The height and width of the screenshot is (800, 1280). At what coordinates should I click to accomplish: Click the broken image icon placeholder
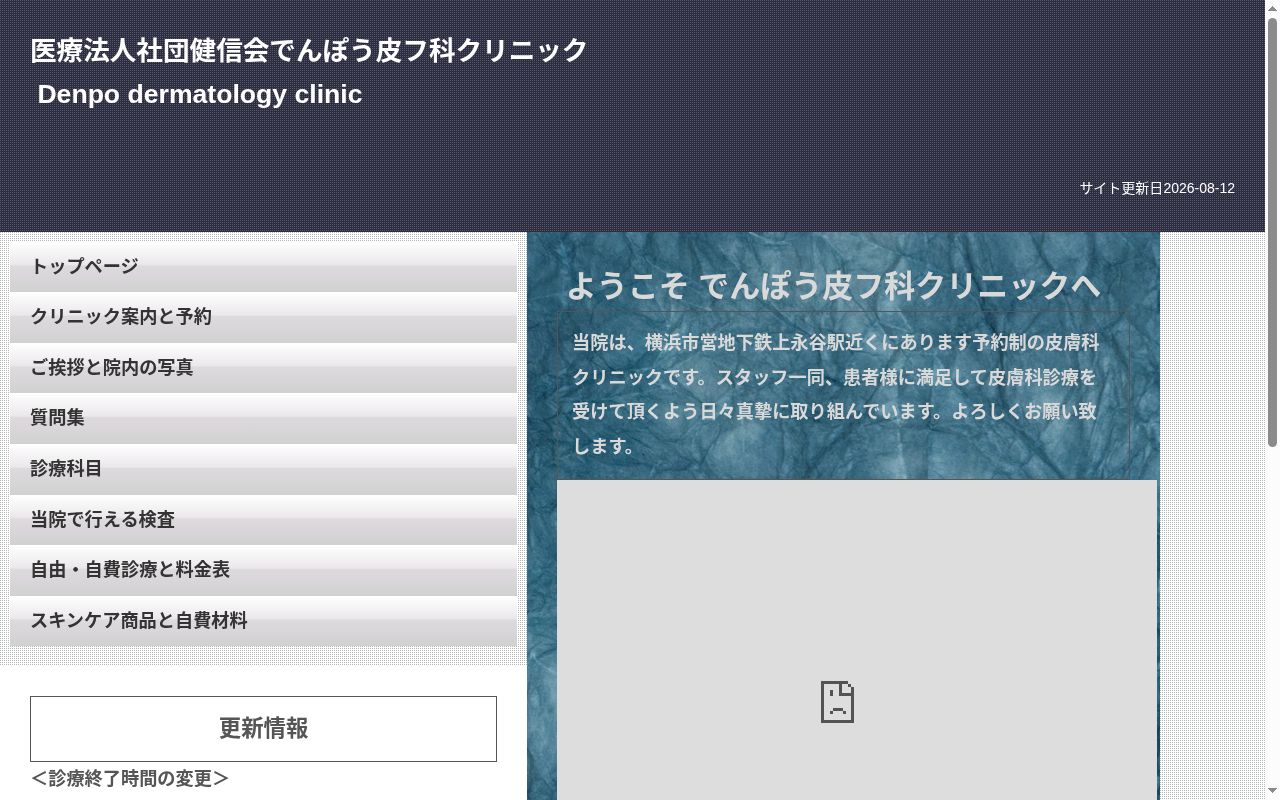[837, 702]
